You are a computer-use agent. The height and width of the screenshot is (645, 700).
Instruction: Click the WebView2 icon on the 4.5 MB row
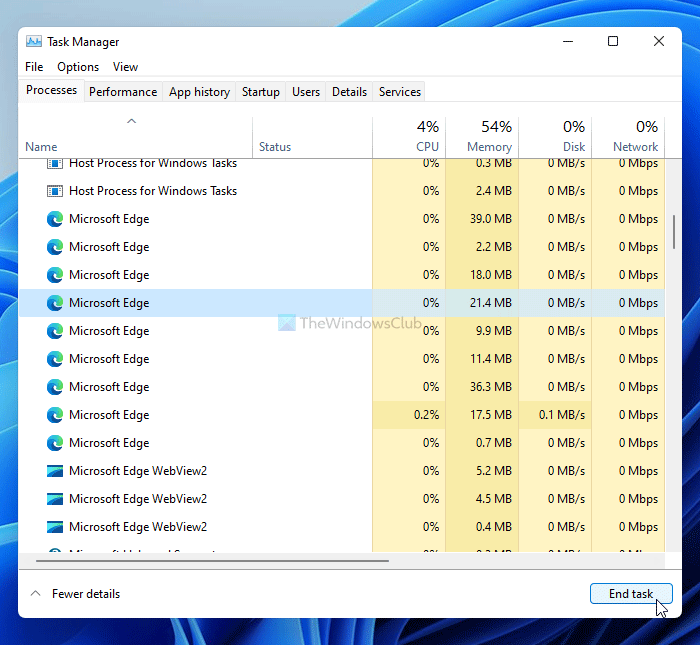[55, 499]
